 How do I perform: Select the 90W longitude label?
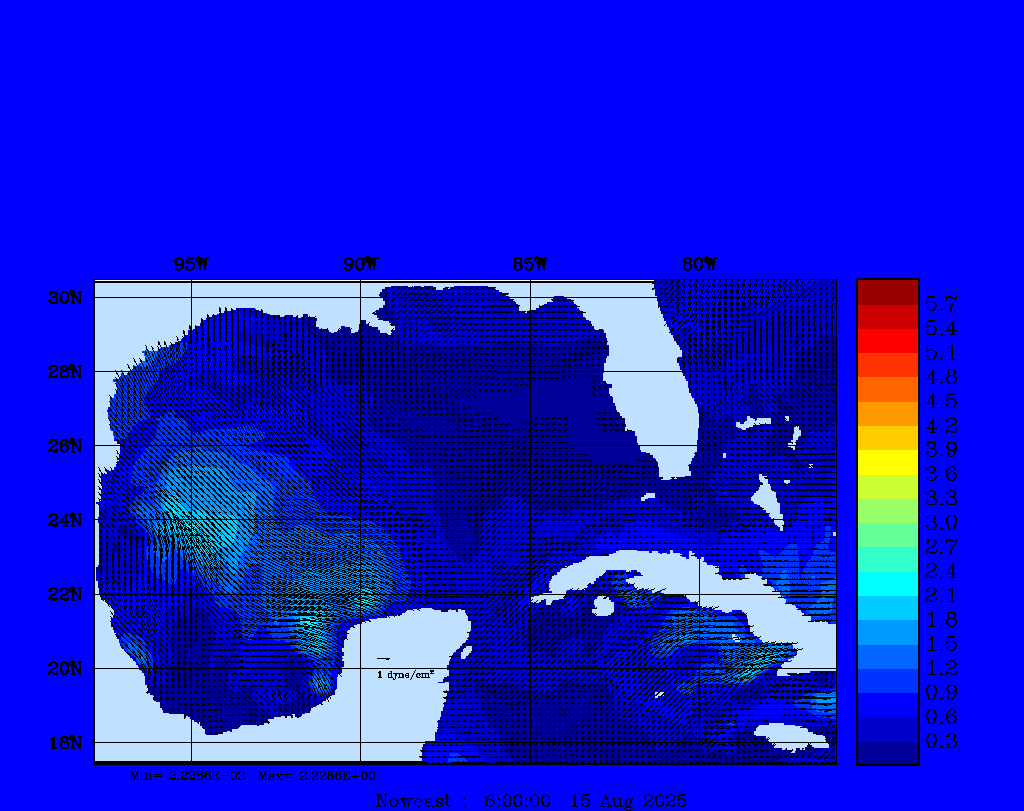(361, 265)
